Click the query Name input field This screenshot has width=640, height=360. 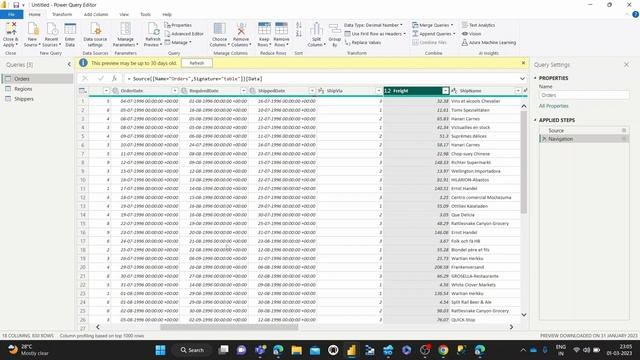click(x=584, y=95)
